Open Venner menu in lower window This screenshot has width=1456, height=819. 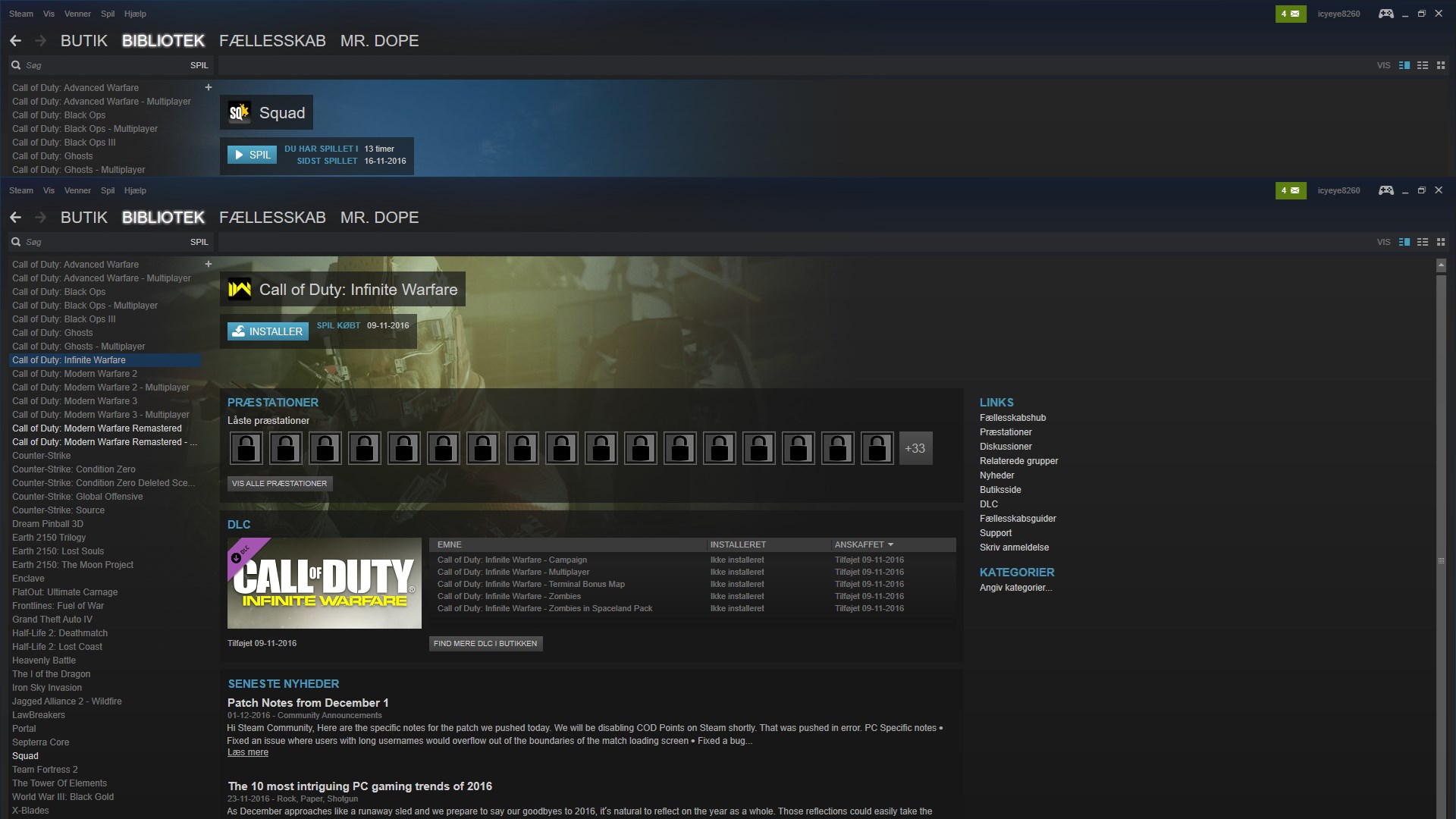(77, 190)
